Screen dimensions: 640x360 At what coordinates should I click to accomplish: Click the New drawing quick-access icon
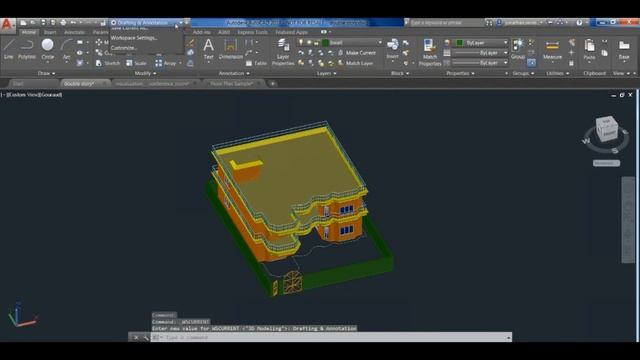coord(23,23)
